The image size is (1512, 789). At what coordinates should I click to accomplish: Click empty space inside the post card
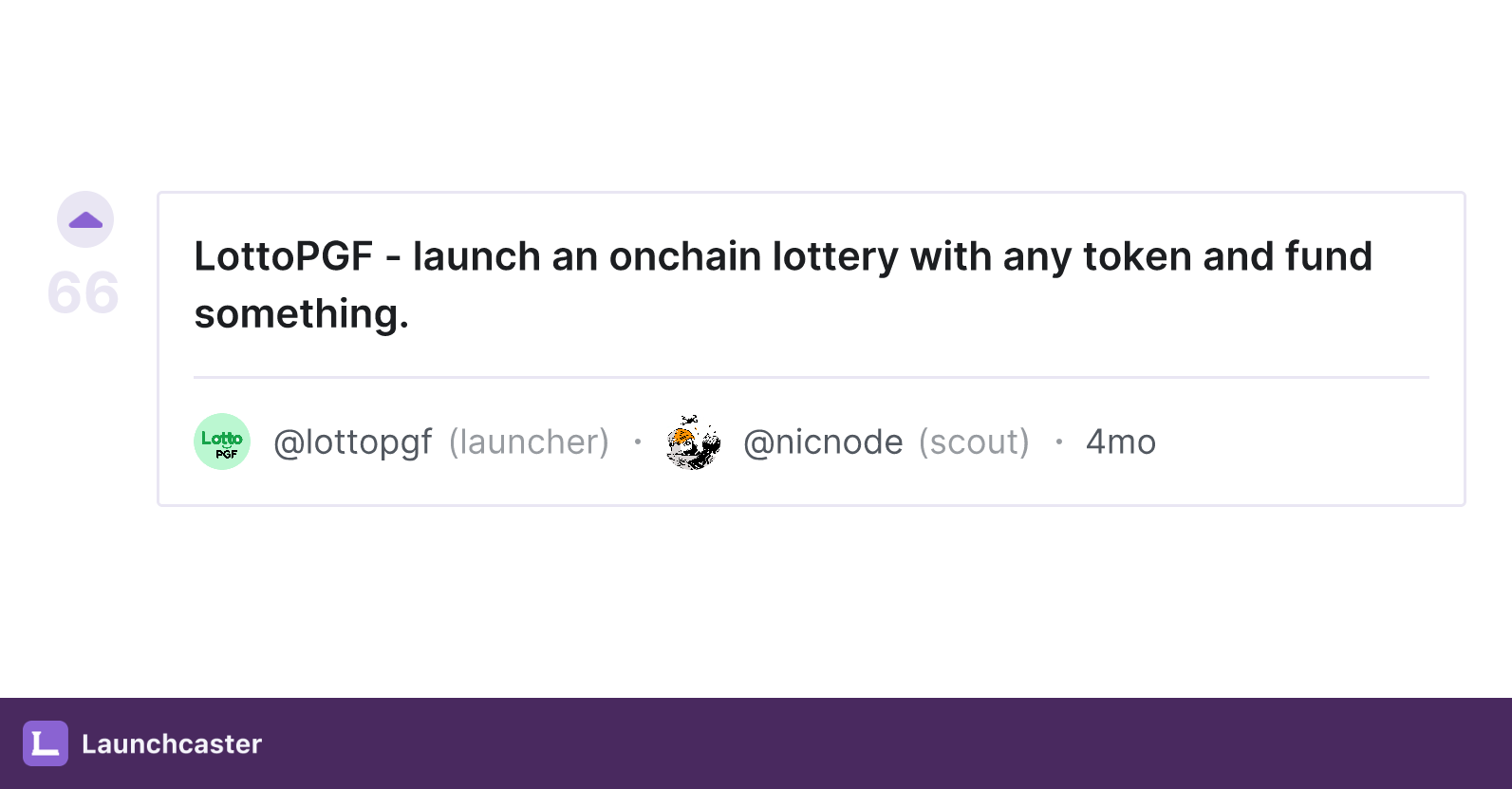tap(1310, 442)
